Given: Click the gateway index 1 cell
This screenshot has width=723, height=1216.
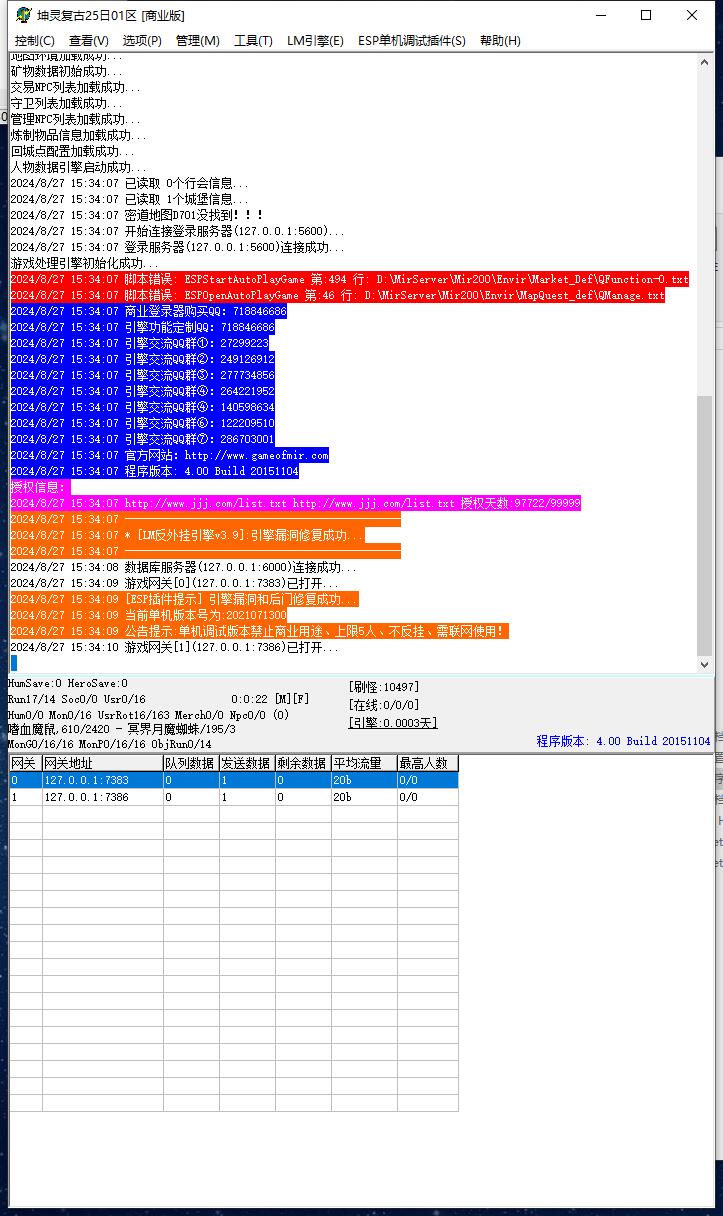Looking at the screenshot, I should click(x=25, y=797).
